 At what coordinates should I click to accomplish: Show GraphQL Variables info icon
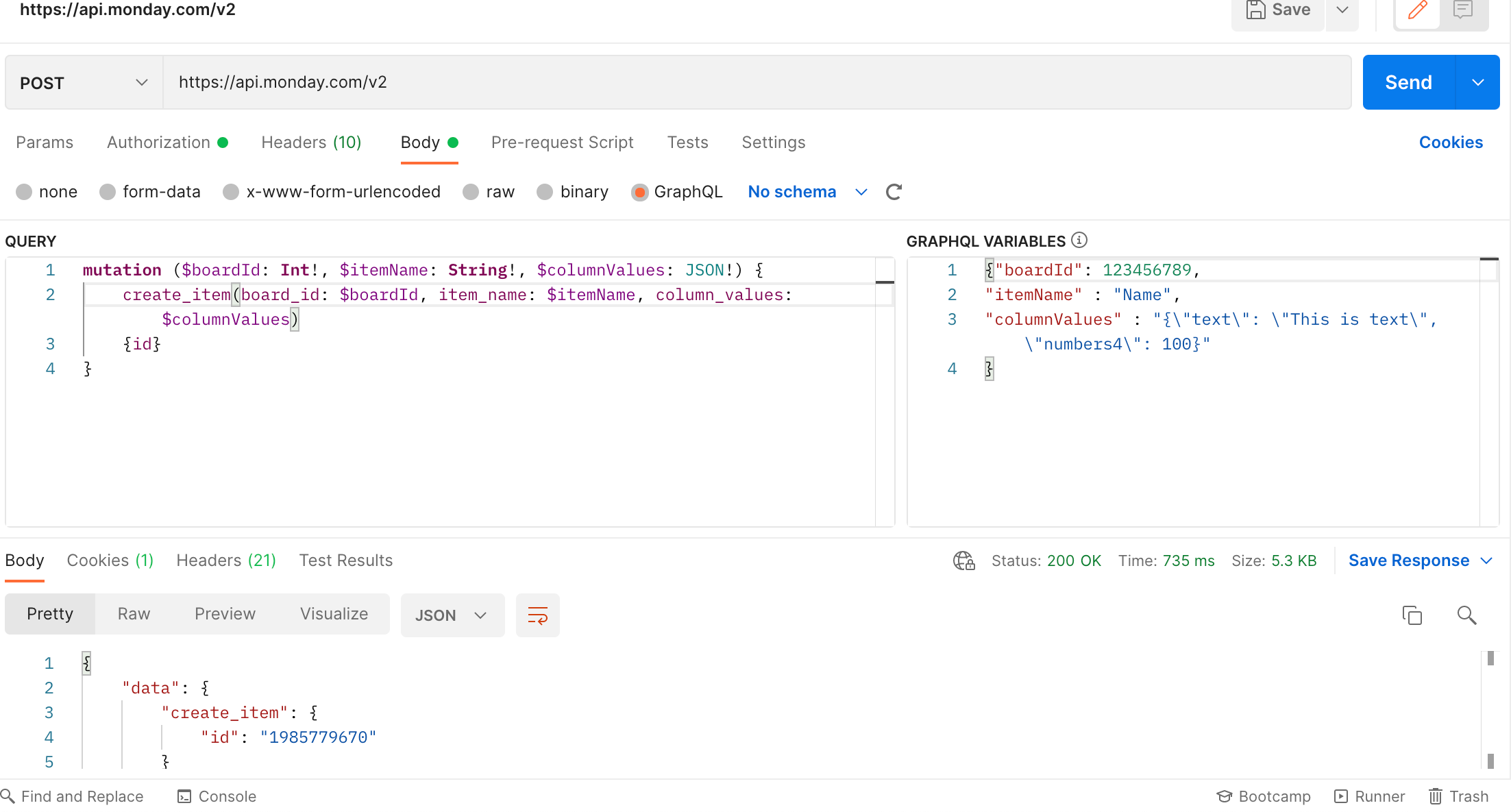[x=1079, y=241]
